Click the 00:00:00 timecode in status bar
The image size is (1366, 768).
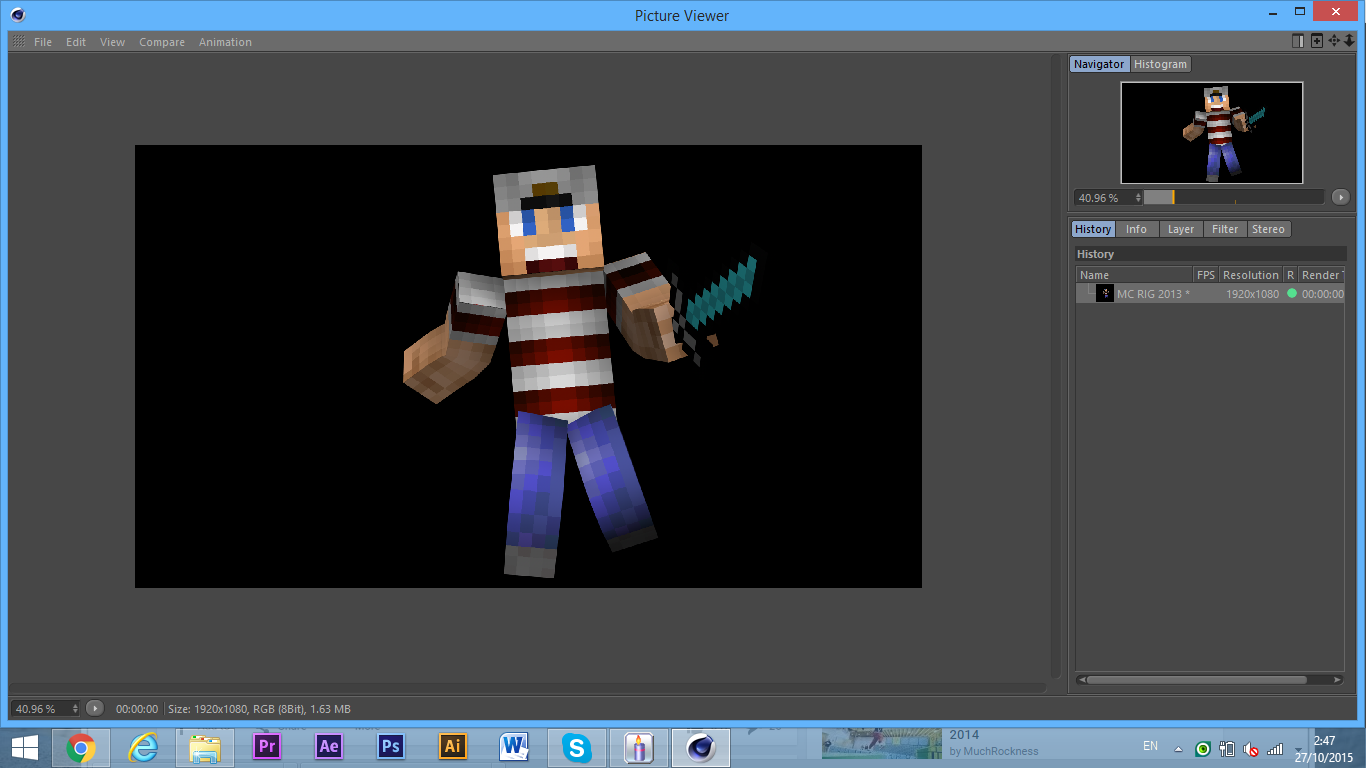[137, 709]
